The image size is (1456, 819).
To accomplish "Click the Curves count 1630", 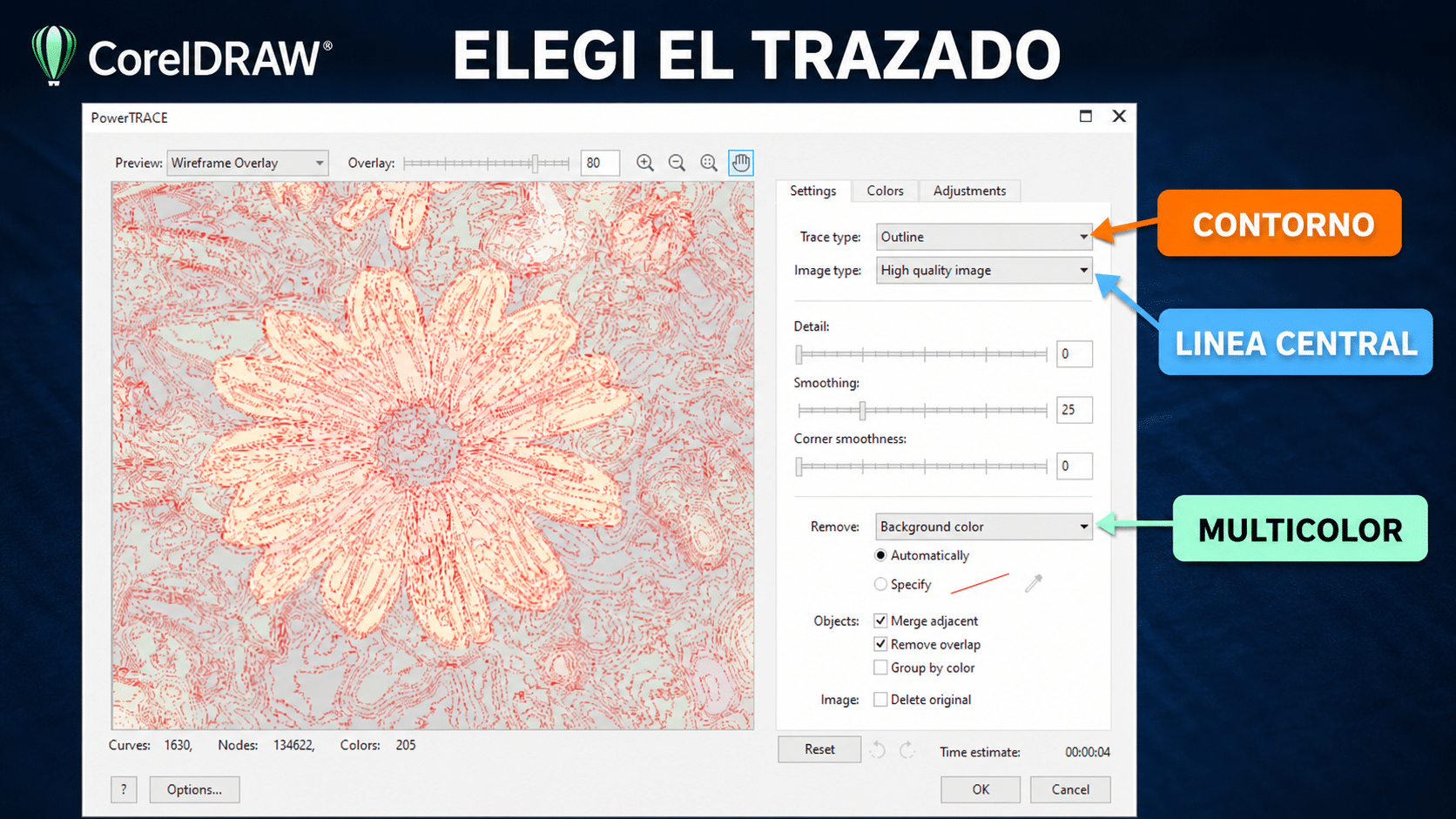I will 179,745.
